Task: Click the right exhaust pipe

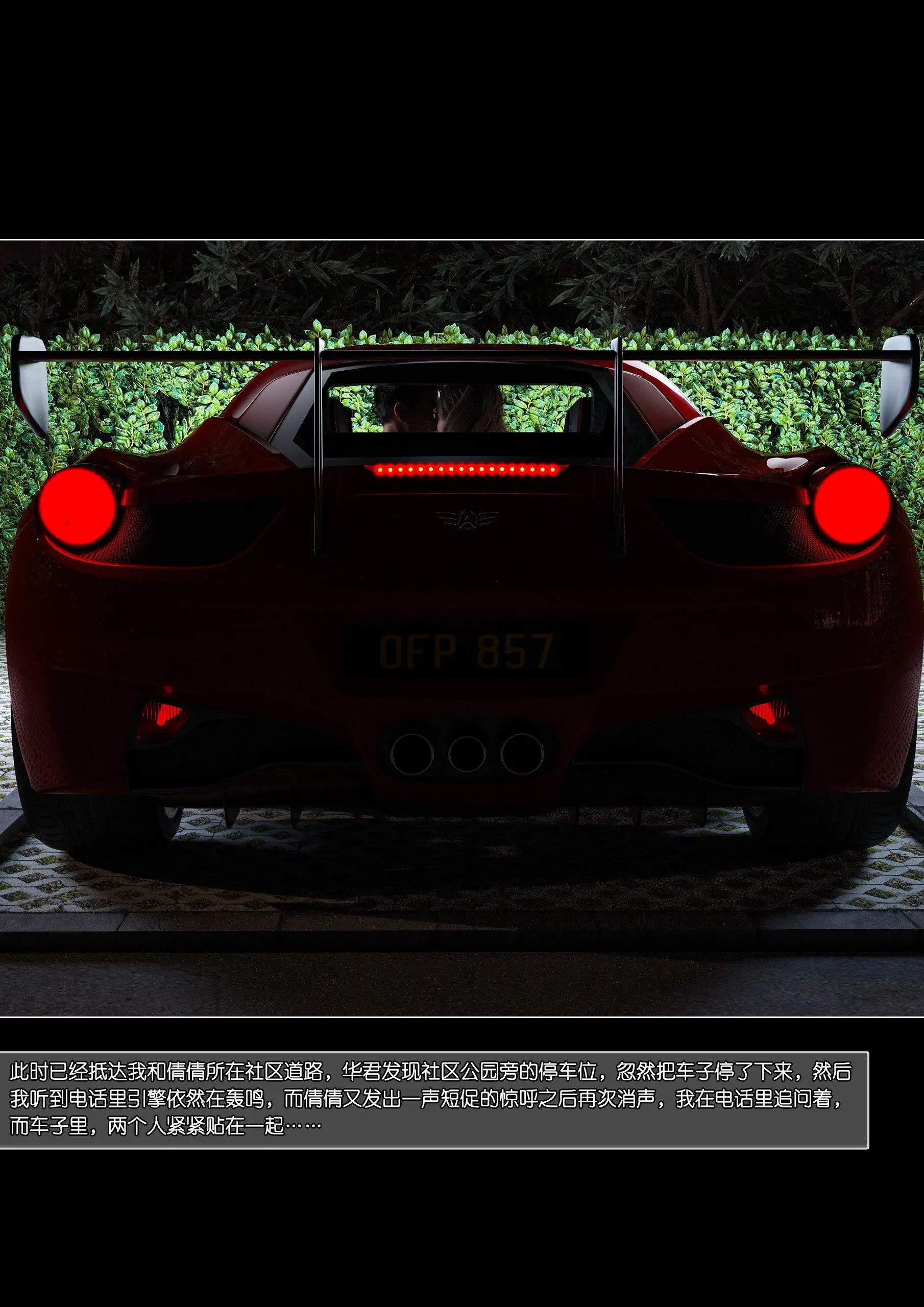Action: 522,754
